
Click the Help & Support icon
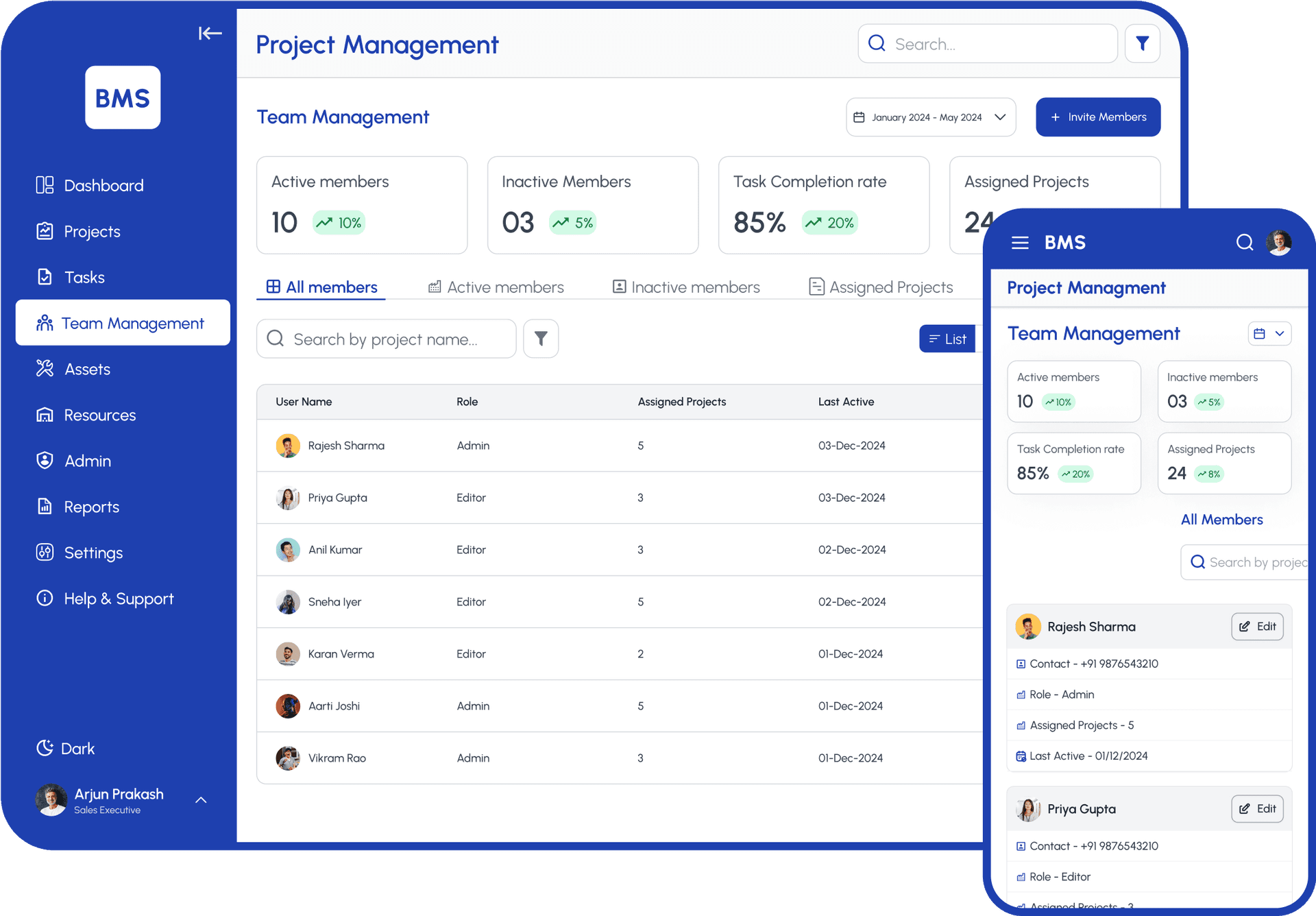tap(45, 598)
